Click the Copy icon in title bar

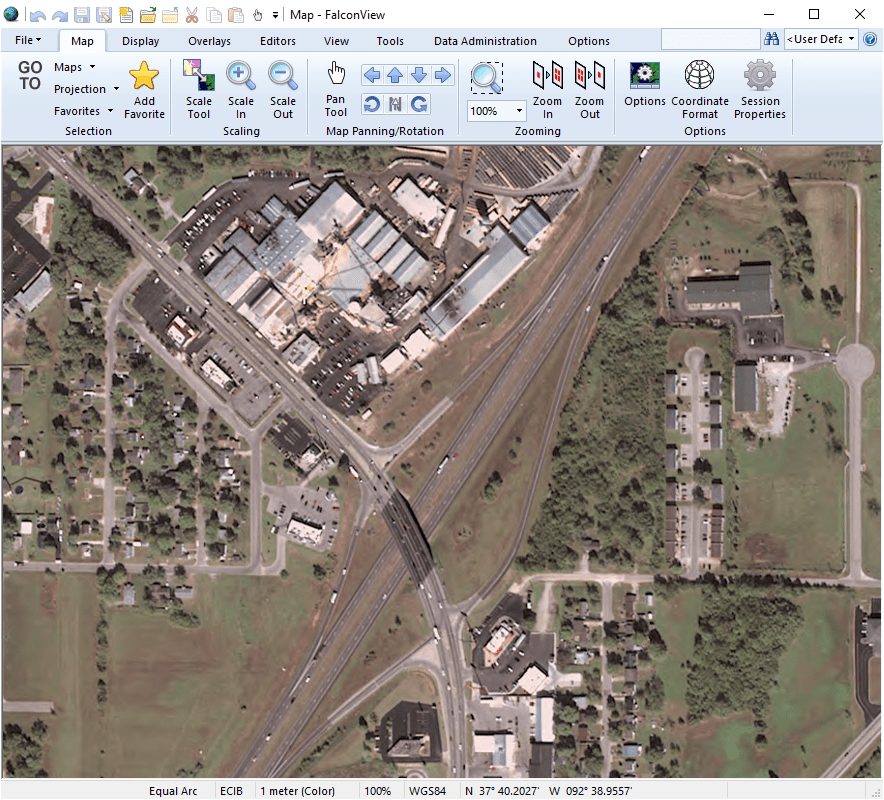(214, 15)
